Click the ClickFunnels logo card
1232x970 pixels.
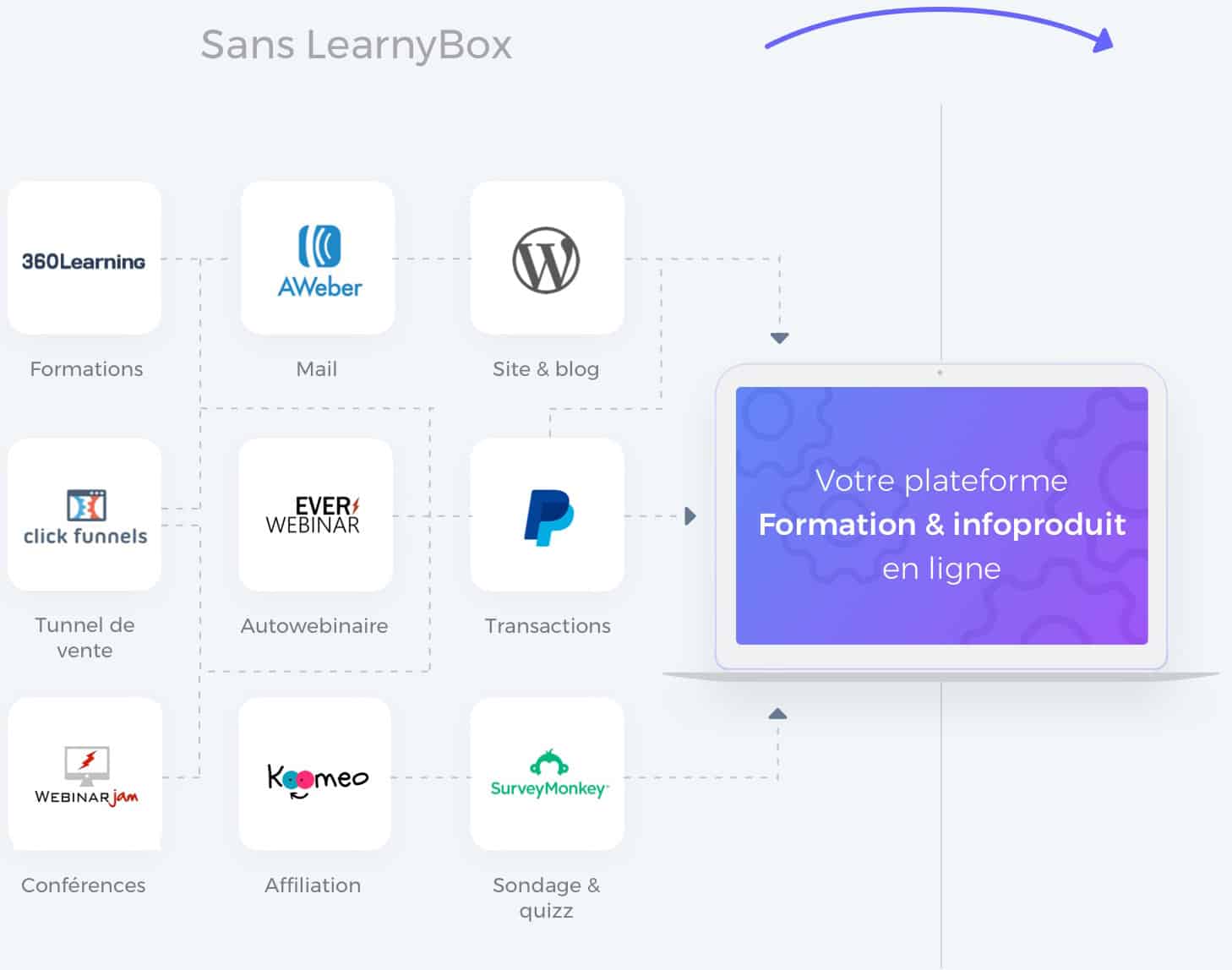point(84,515)
